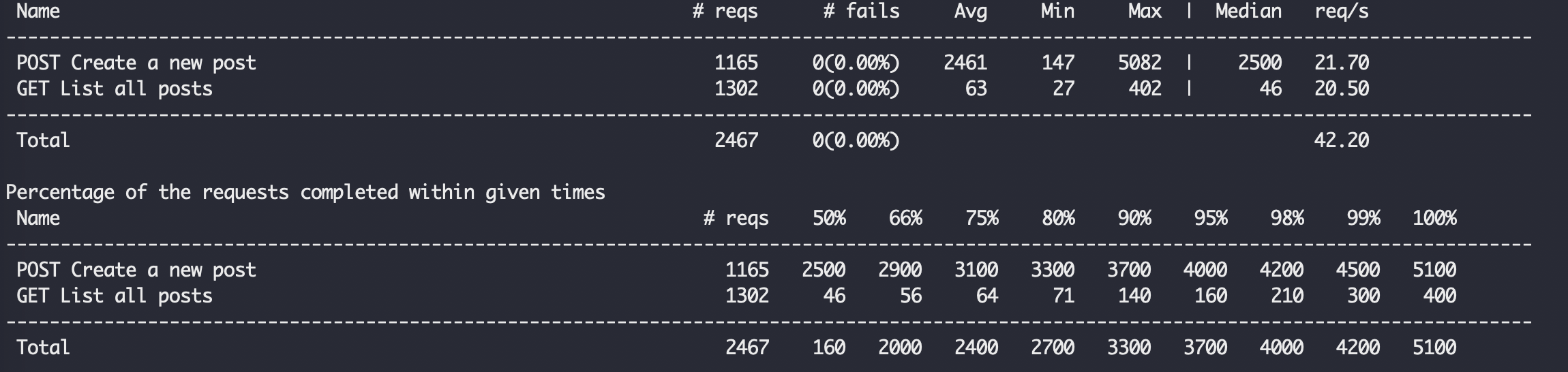
Task: Click the "100%" percentile column header
Action: tap(1434, 219)
